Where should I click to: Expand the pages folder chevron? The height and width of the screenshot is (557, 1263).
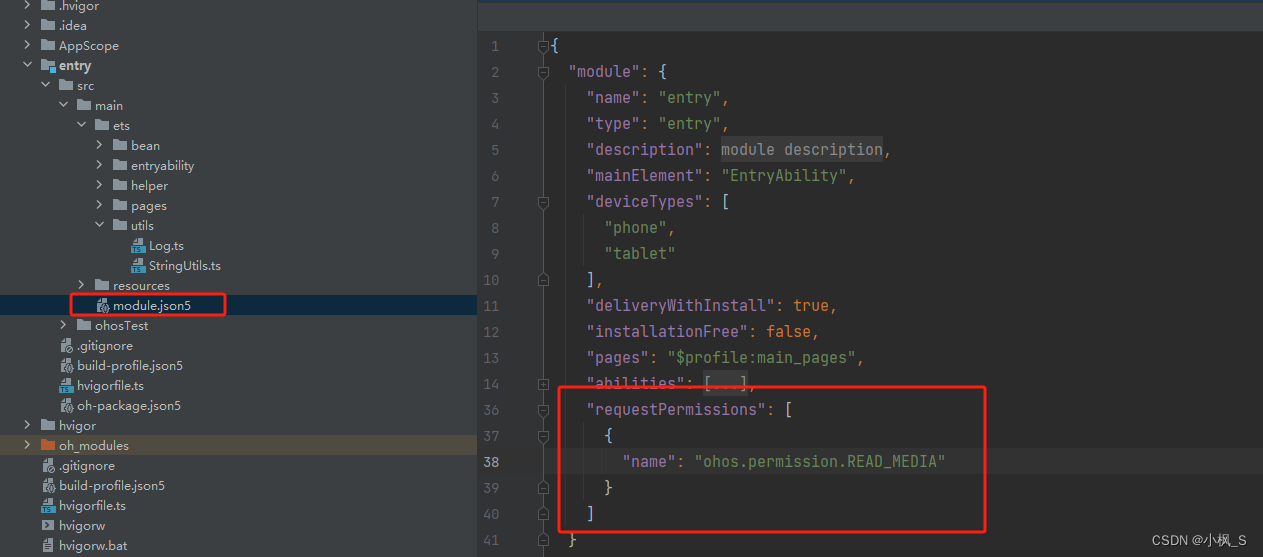point(100,205)
